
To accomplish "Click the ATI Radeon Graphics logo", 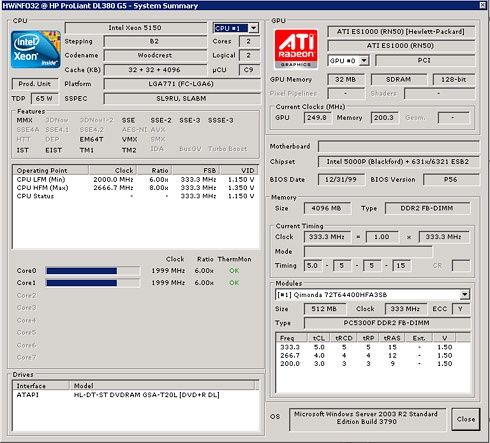I will tap(296, 49).
